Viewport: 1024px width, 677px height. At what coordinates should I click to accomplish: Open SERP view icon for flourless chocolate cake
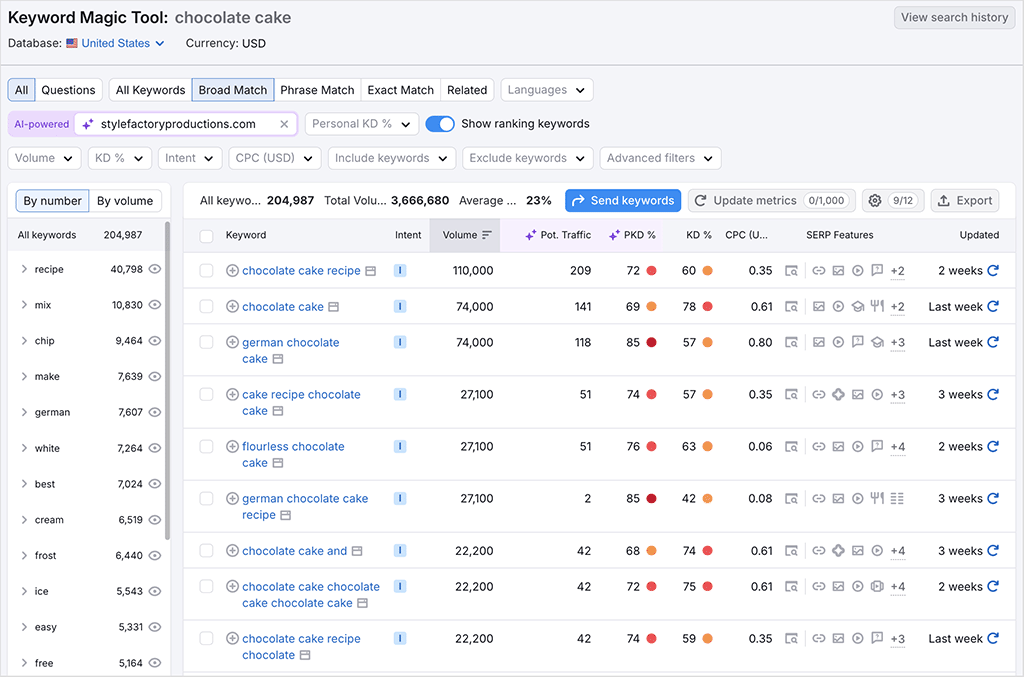tap(791, 447)
